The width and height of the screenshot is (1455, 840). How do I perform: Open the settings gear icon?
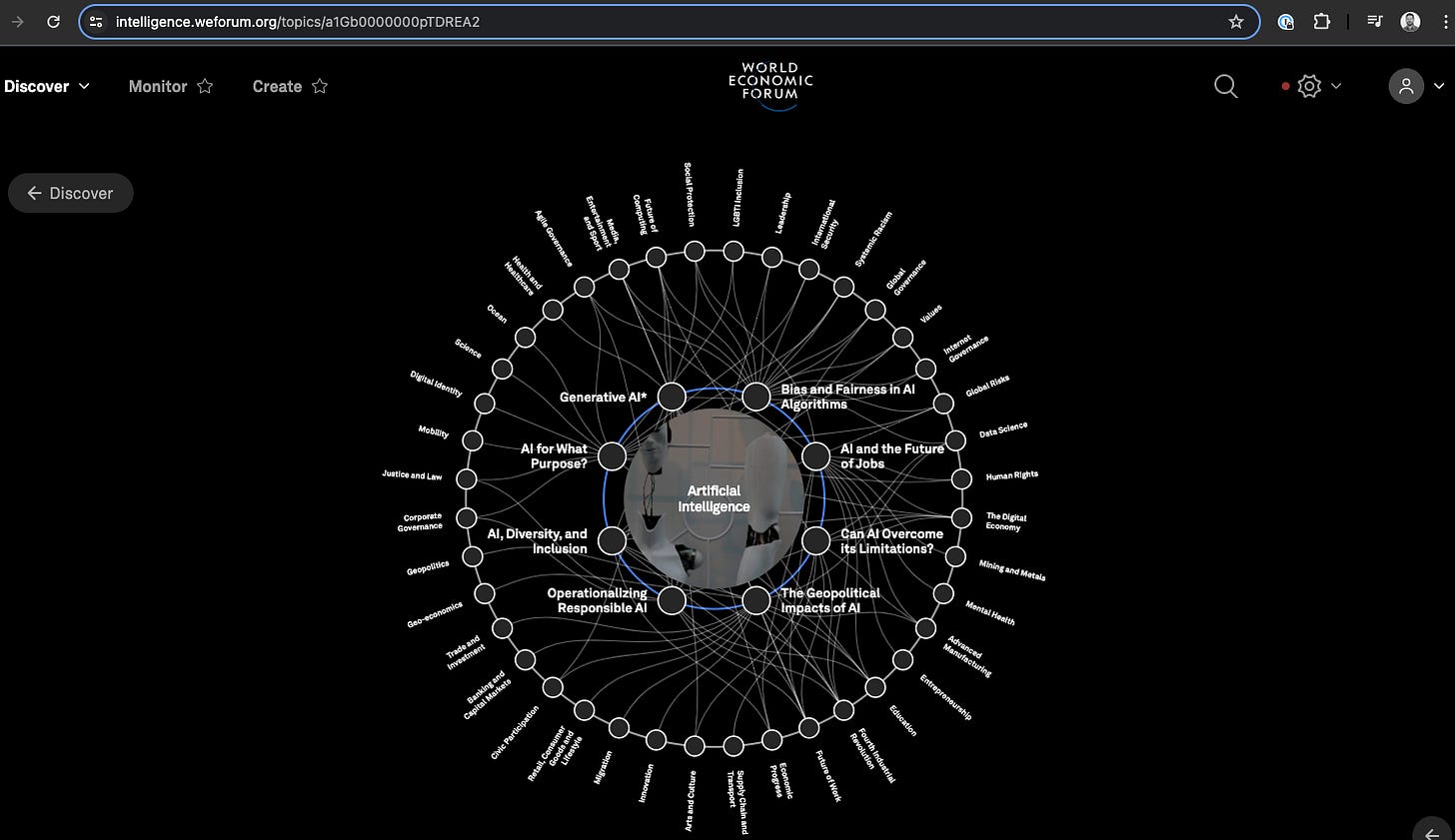pos(1309,86)
